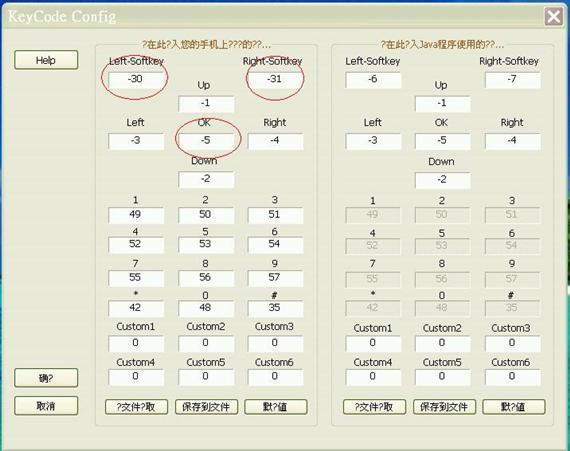Click the 取消 cancel button
The image size is (570, 451).
46,406
